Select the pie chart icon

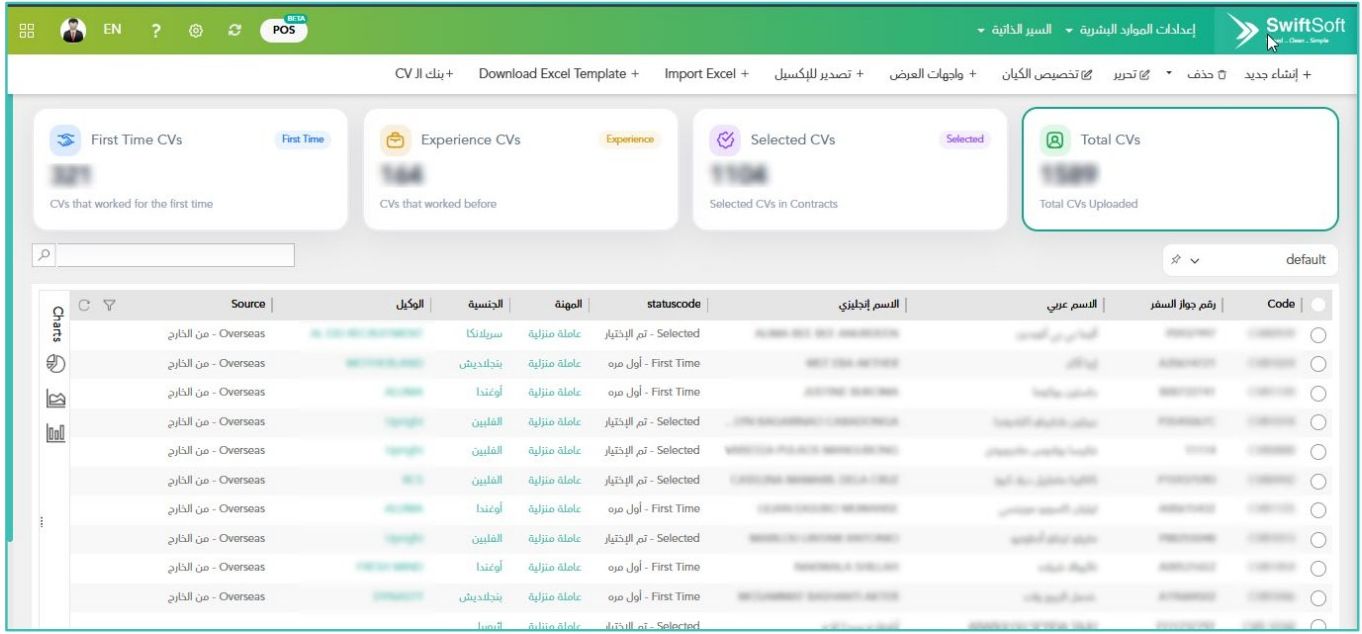pos(57,366)
